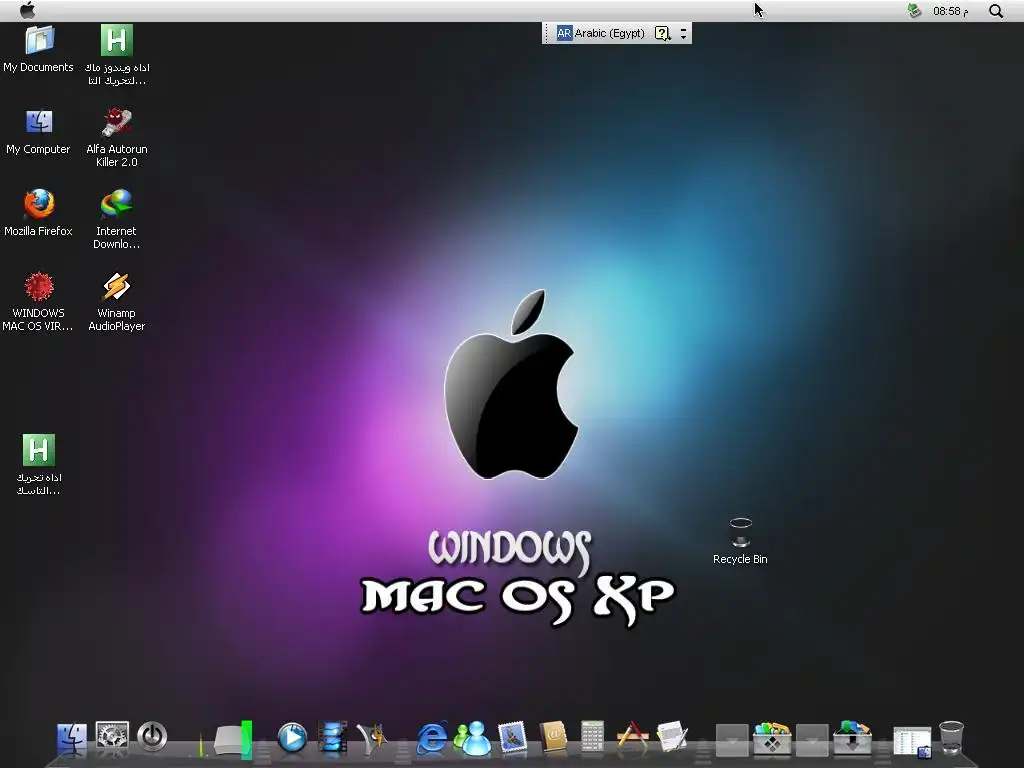1024x768 pixels.
Task: Open the notepad with pen icon in dock
Action: 673,738
